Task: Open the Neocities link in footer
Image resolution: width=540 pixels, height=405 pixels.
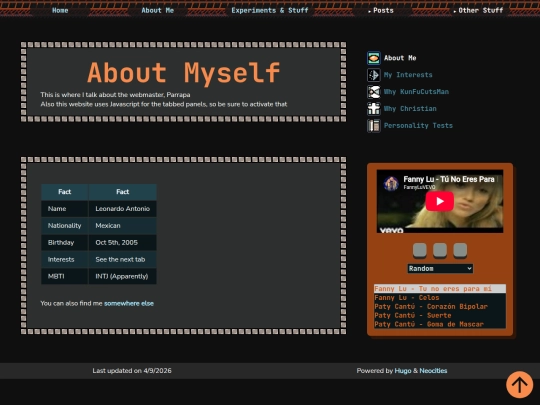Action: [433, 371]
